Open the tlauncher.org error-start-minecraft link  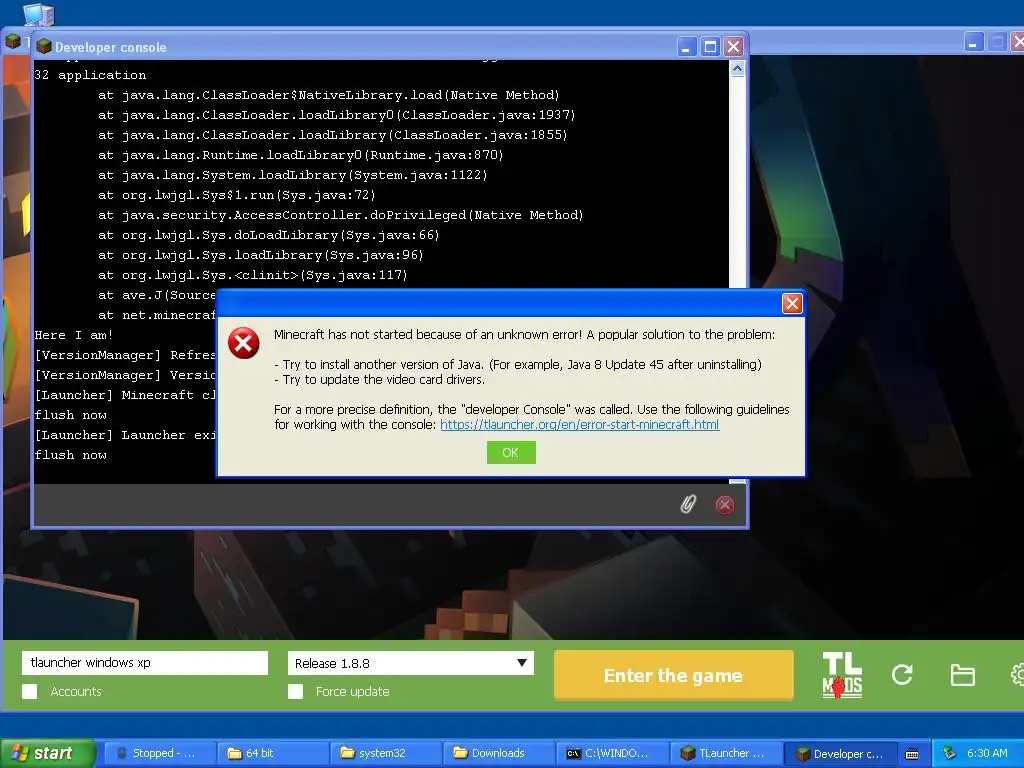pyautogui.click(x=579, y=424)
